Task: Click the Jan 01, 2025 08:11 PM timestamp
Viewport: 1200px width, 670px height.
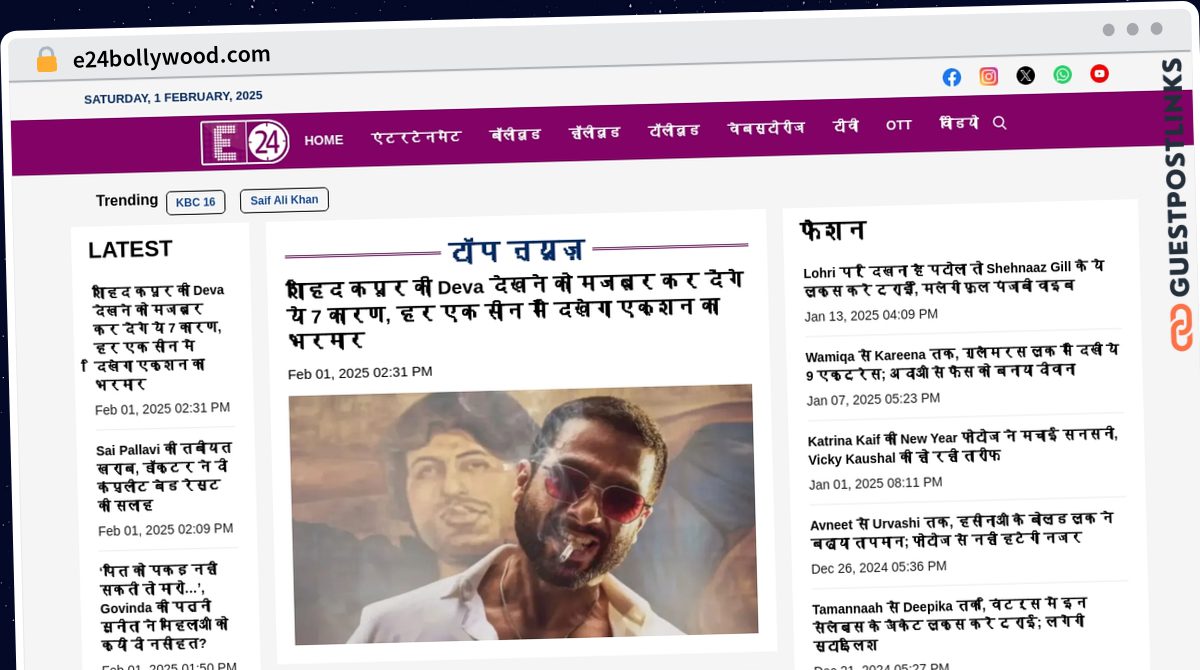Action: point(876,483)
